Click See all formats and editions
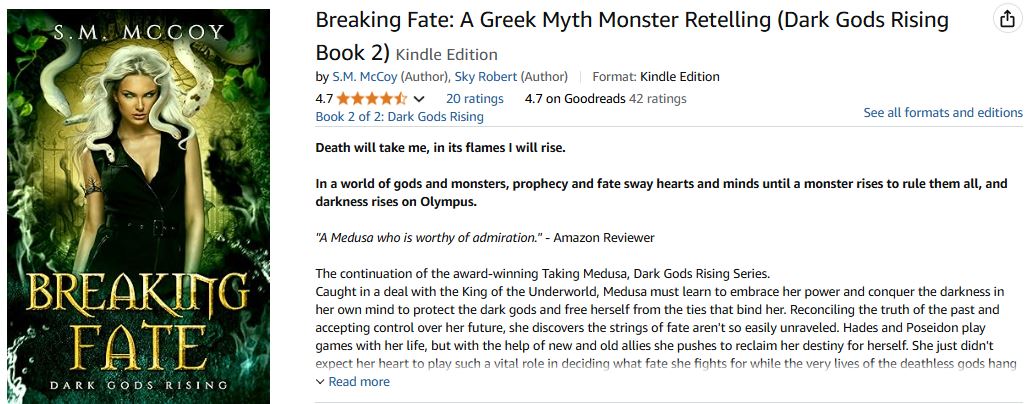The height and width of the screenshot is (404, 1028). (943, 113)
